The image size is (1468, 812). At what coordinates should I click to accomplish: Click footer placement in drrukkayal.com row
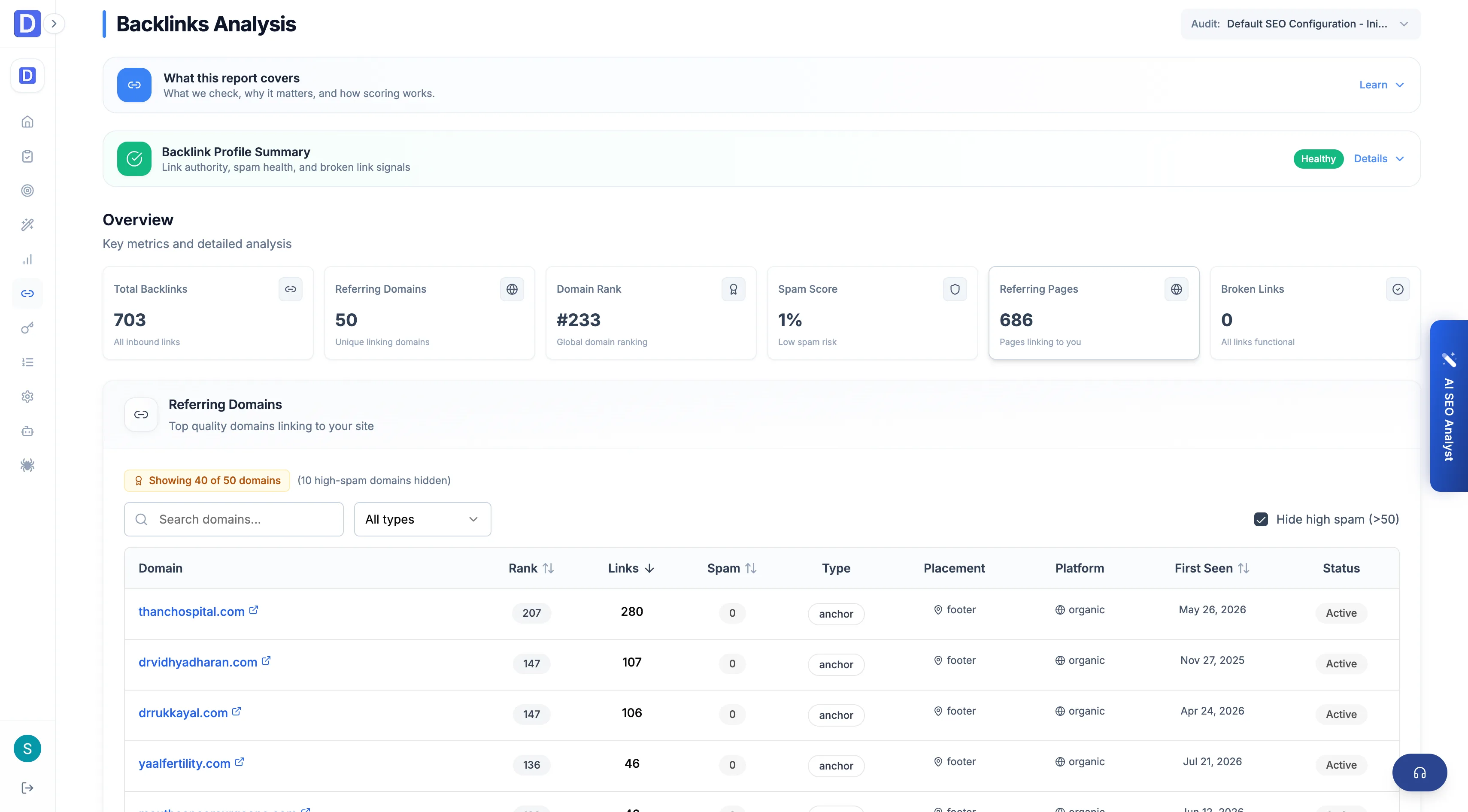coord(955,711)
